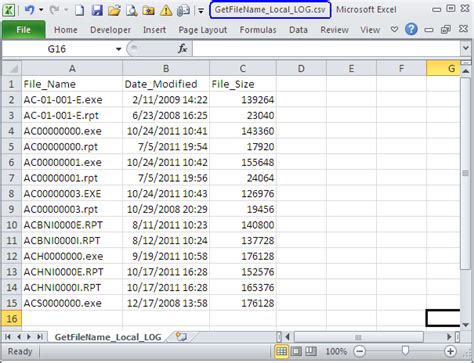Image resolution: width=474 pixels, height=363 pixels.
Task: Go to previous sheet tab arrow
Action: pyautogui.click(x=19, y=337)
